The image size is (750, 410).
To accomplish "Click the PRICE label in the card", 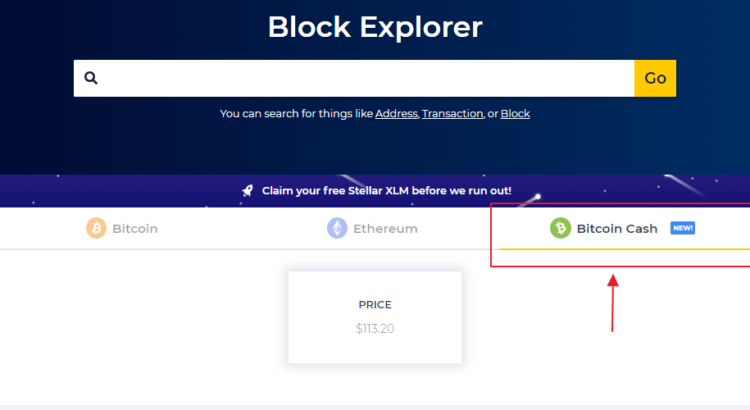I will [x=375, y=305].
